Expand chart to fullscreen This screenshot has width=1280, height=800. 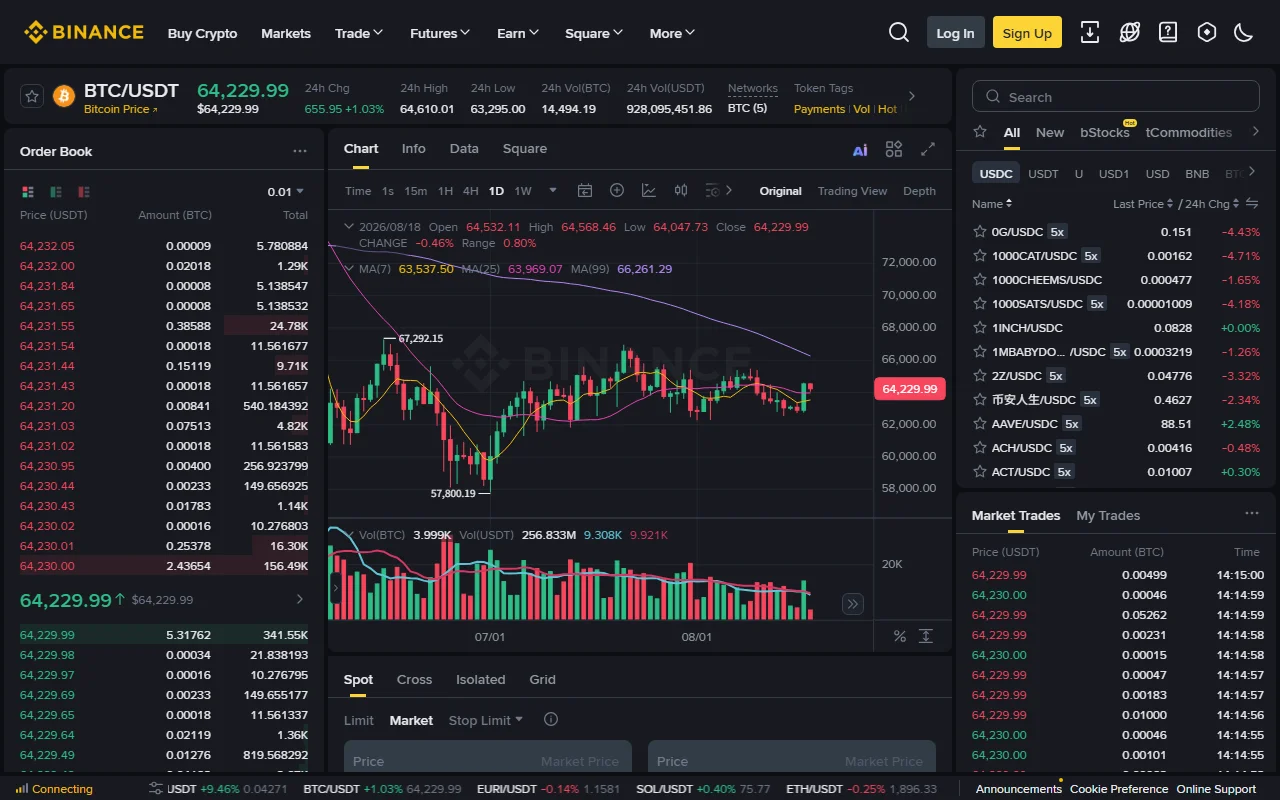tap(928, 149)
